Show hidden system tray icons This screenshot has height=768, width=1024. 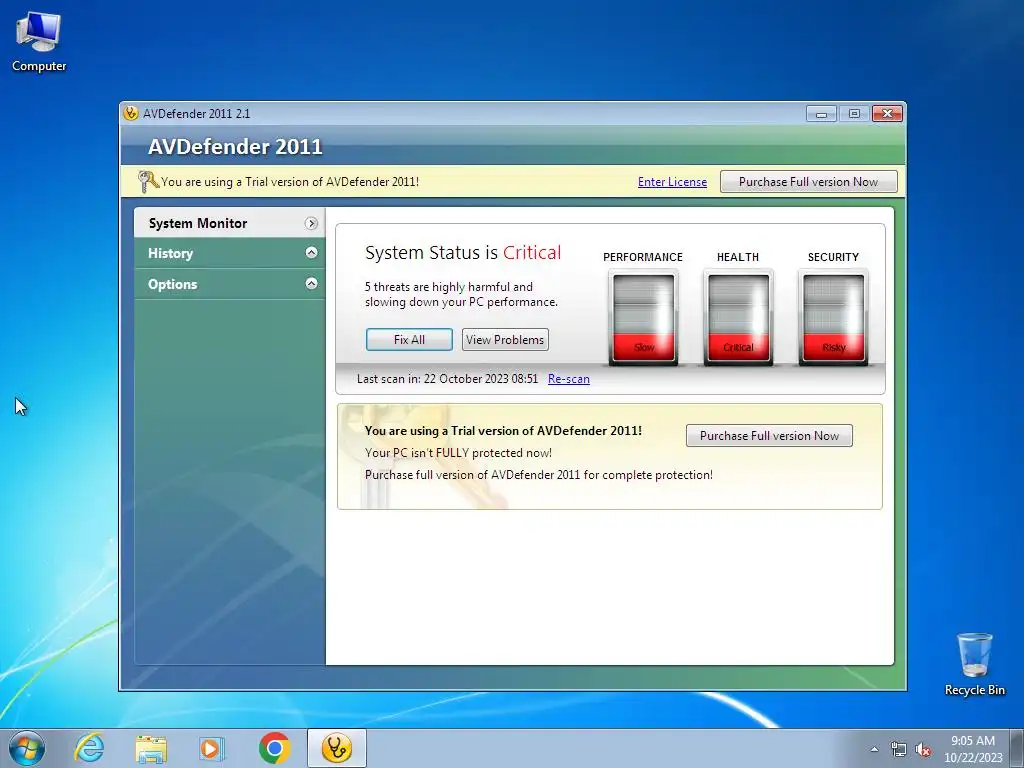point(874,750)
